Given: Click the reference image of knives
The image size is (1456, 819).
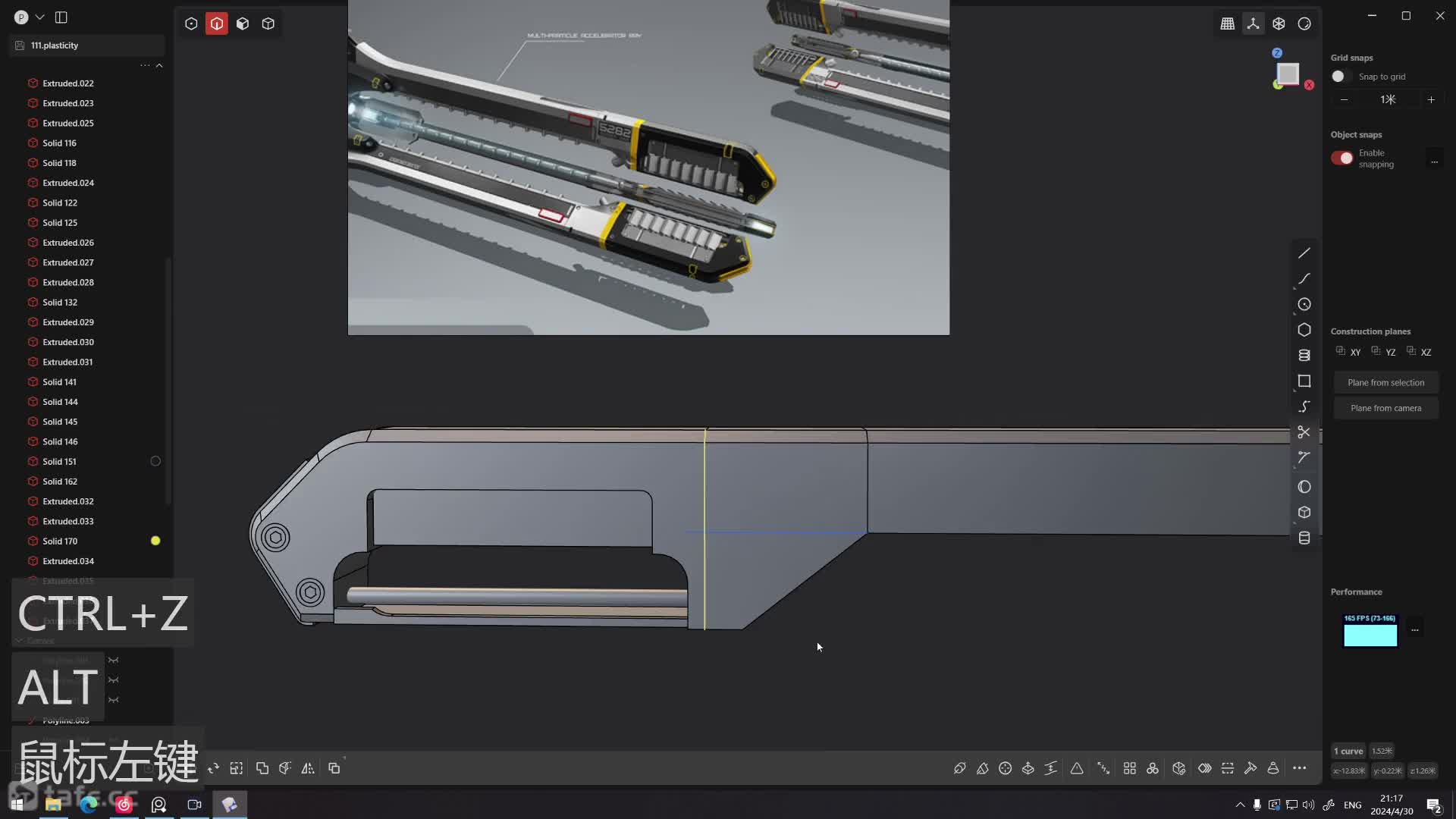Looking at the screenshot, I should click(x=648, y=168).
